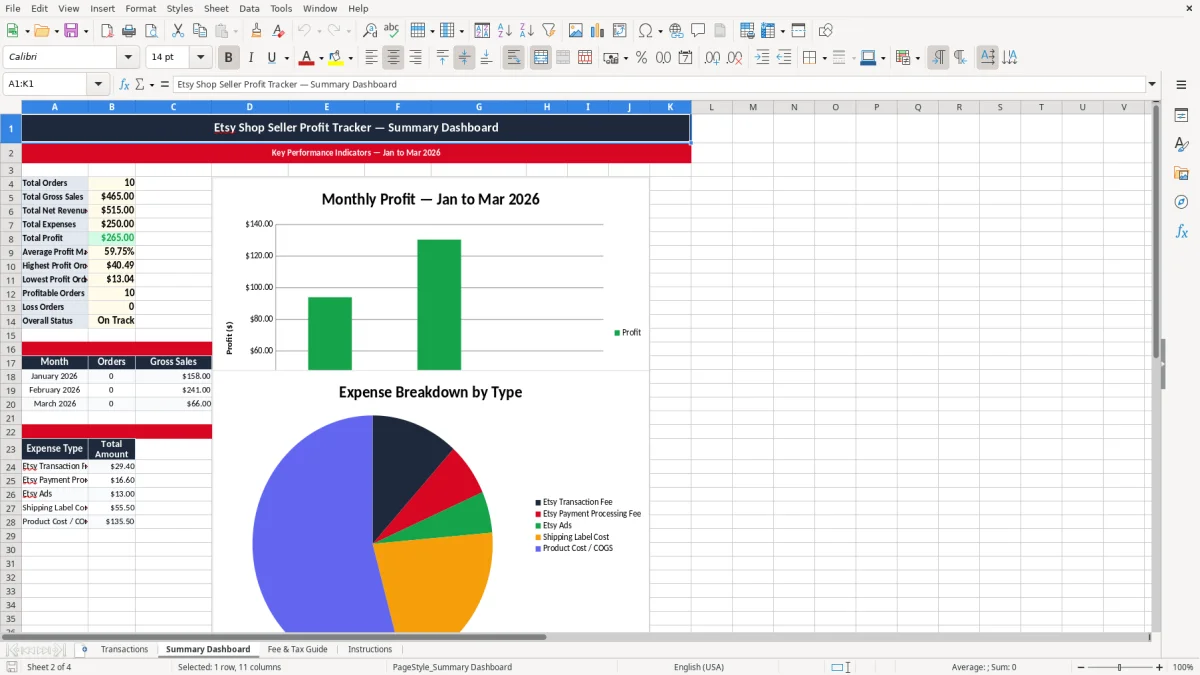Viewport: 1200px width, 675px height.
Task: Toggle Italic formatting
Action: point(251,58)
